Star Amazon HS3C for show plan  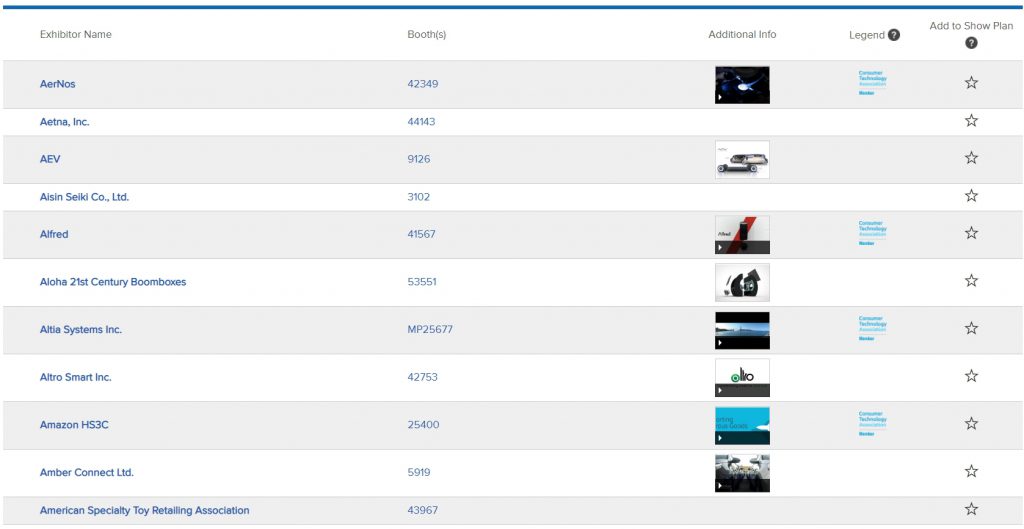(x=971, y=423)
